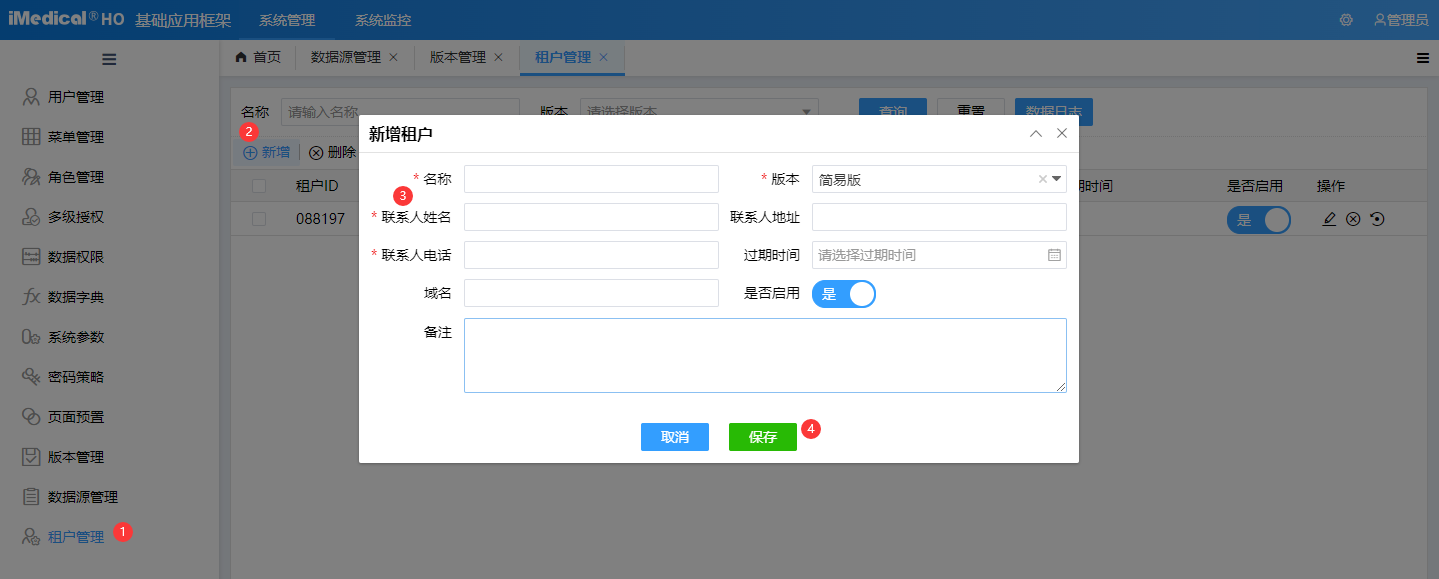
Task: Open the 版本 filter dropdown in search bar
Action: tap(808, 112)
